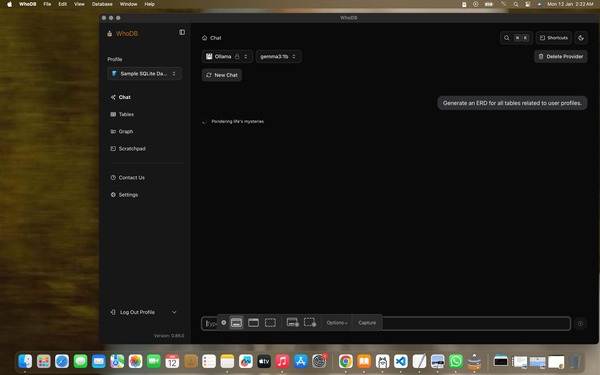Click the WhoDB logo in sidebar
Image resolution: width=600 pixels, height=375 pixels.
click(122, 34)
